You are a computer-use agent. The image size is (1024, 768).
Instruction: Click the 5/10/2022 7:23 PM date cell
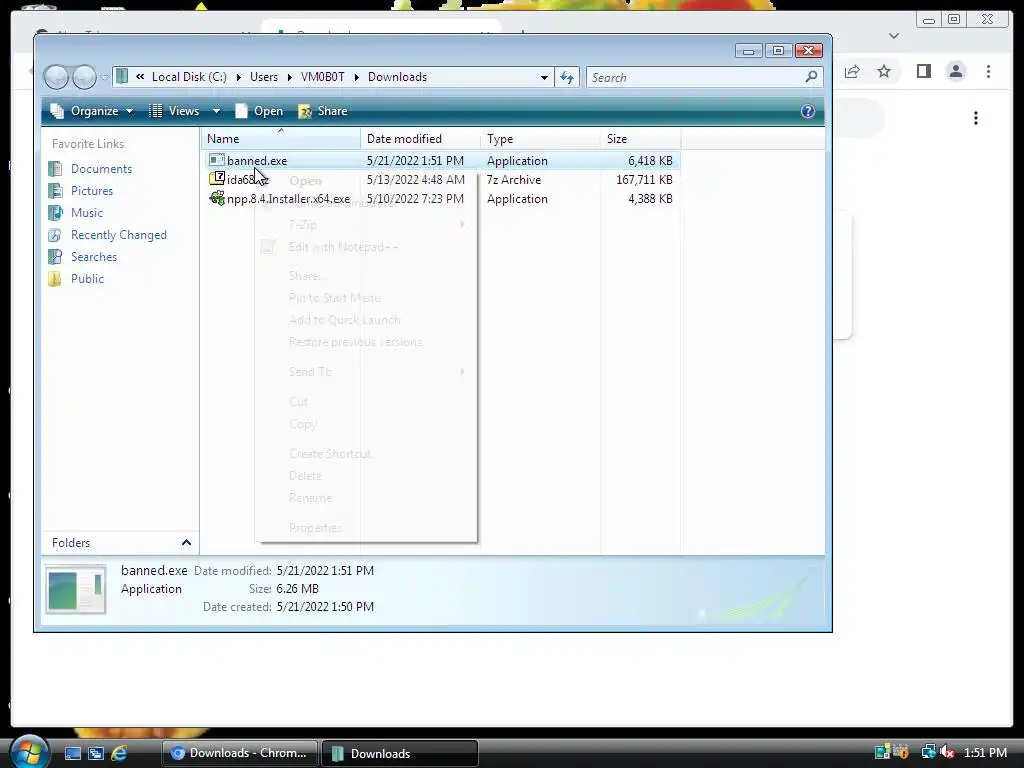[415, 199]
